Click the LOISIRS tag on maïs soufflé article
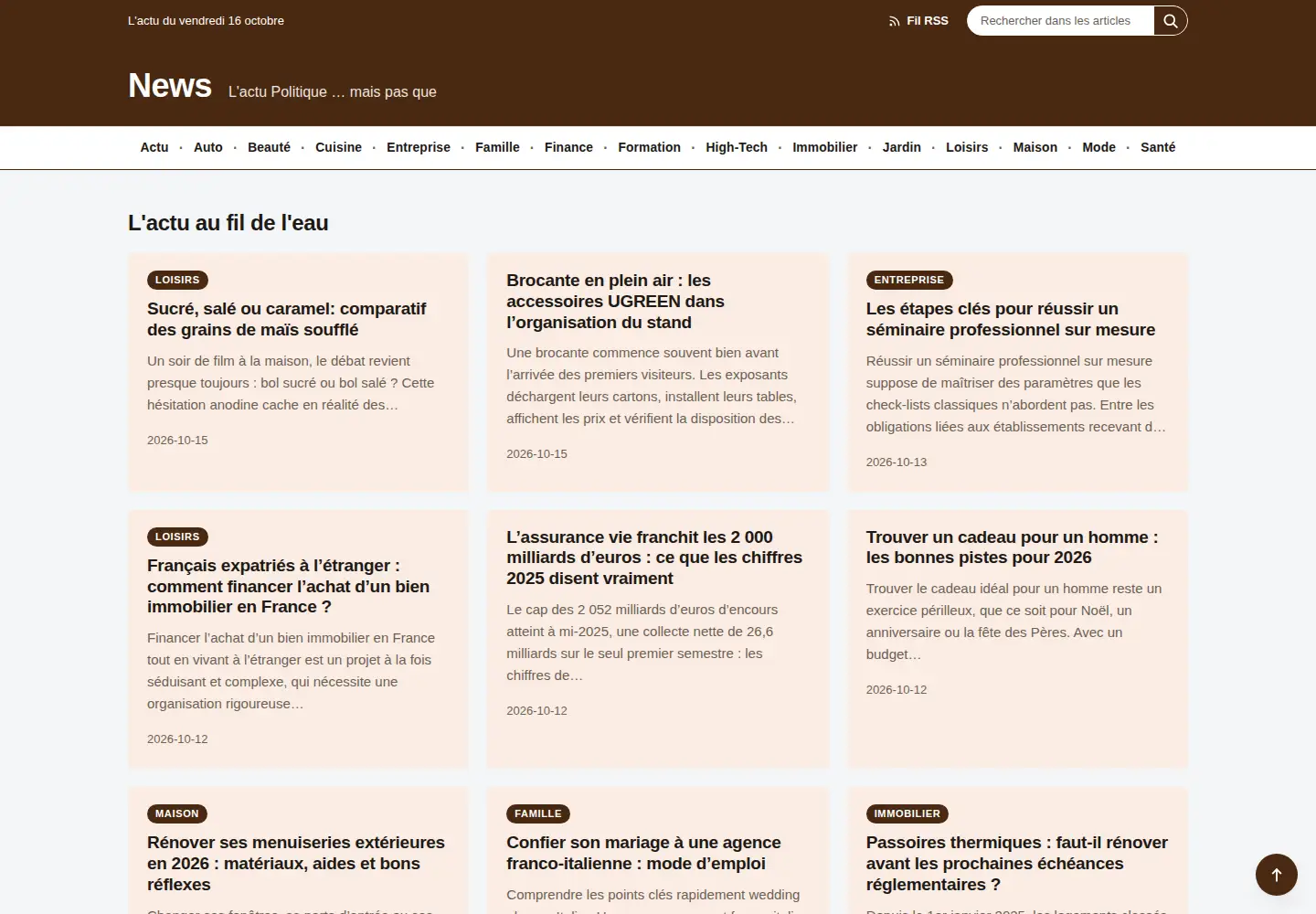The image size is (1316, 914). pyautogui.click(x=177, y=280)
